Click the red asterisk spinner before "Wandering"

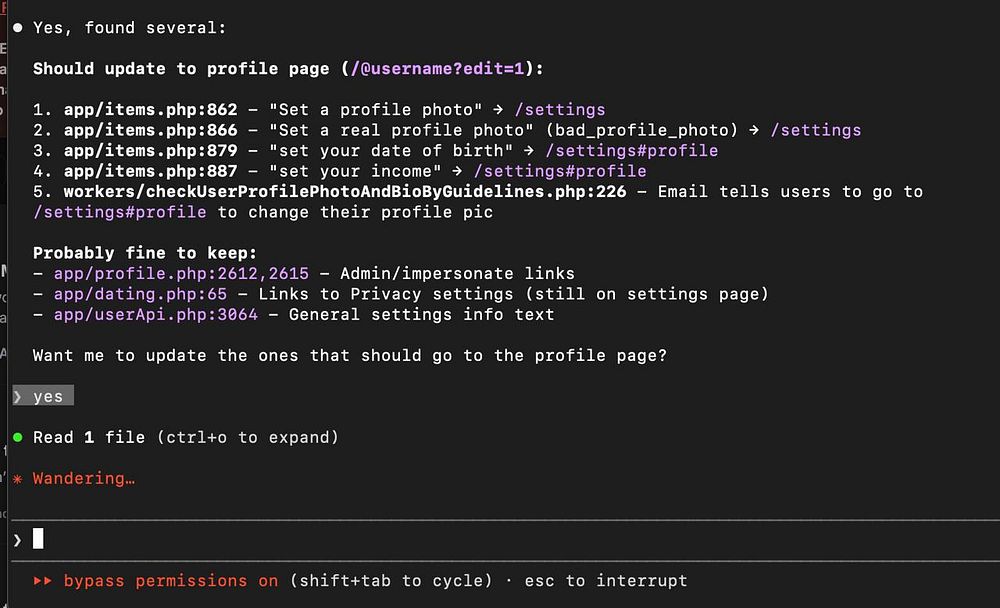point(18,479)
